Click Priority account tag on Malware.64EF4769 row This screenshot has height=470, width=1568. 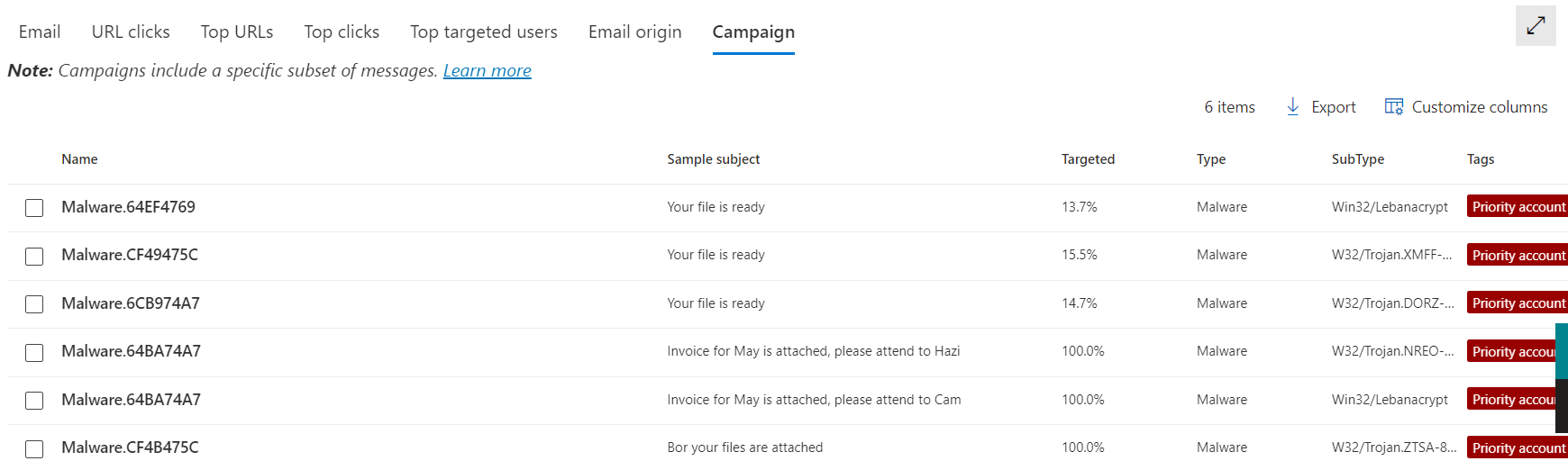pos(1518,207)
